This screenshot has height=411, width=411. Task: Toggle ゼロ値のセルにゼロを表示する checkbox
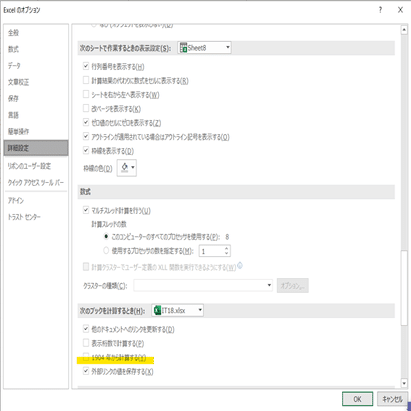pyautogui.click(x=86, y=122)
